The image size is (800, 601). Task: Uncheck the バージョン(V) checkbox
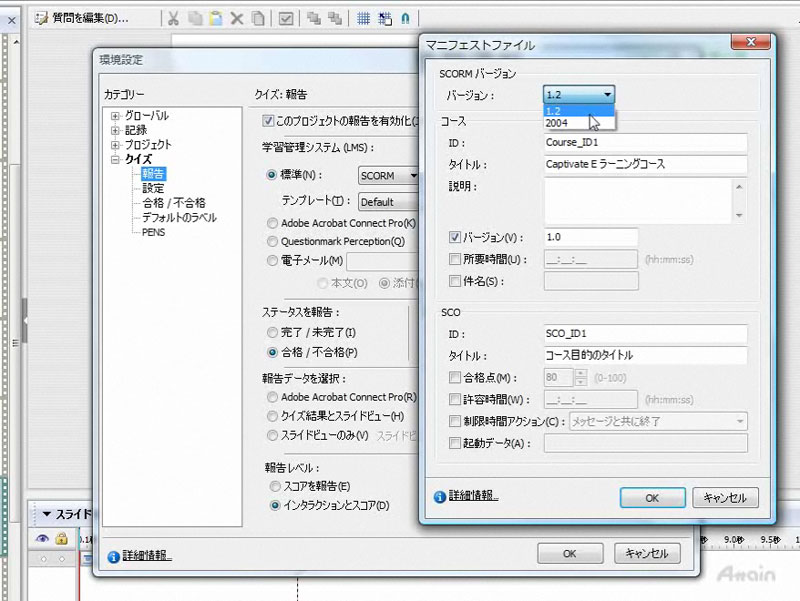456,238
